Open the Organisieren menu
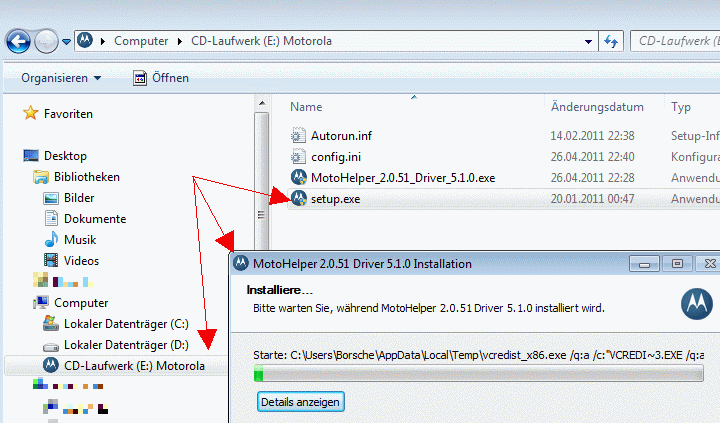Viewport: 720px width, 423px height. 61,78
